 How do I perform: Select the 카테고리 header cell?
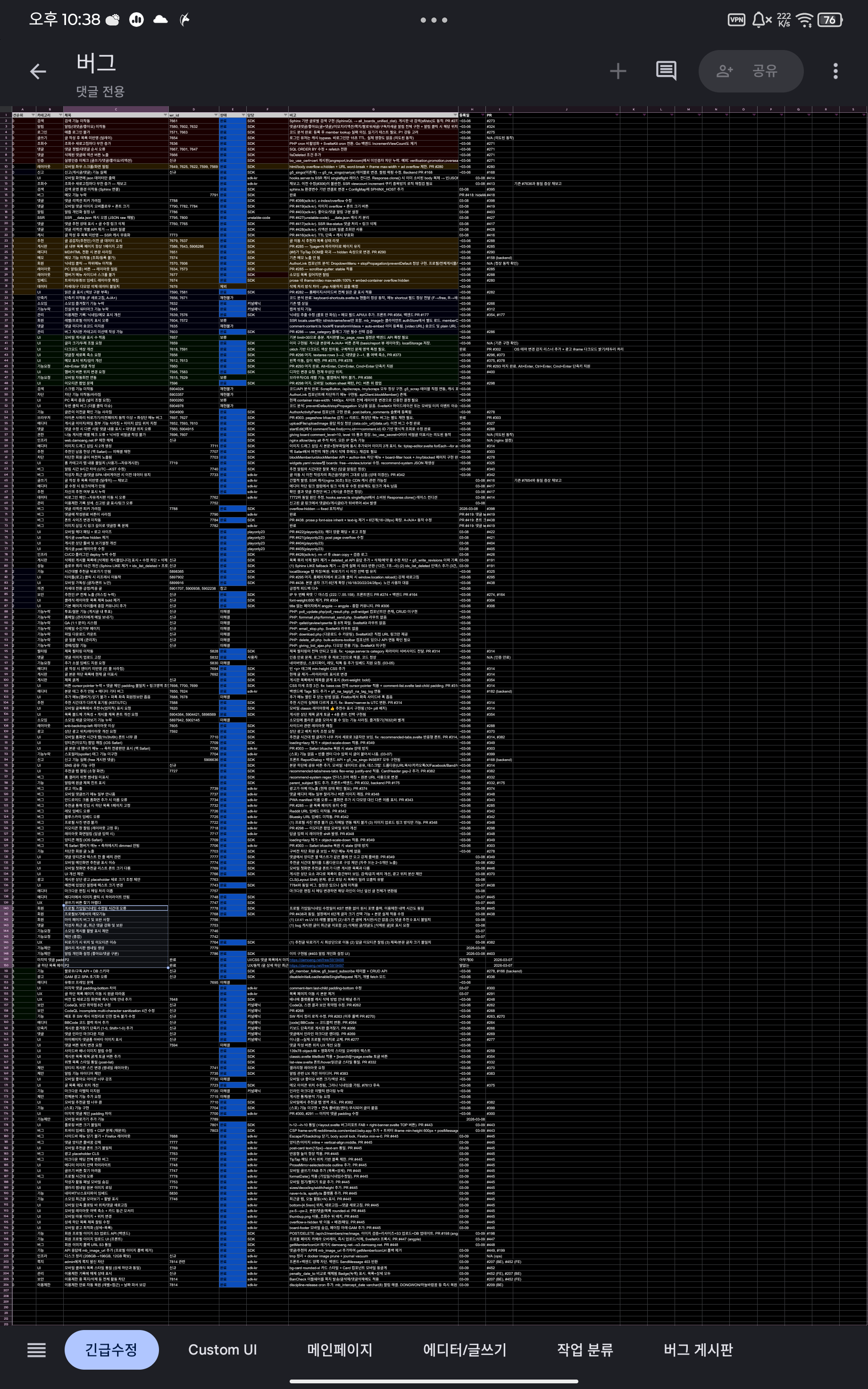[50, 116]
